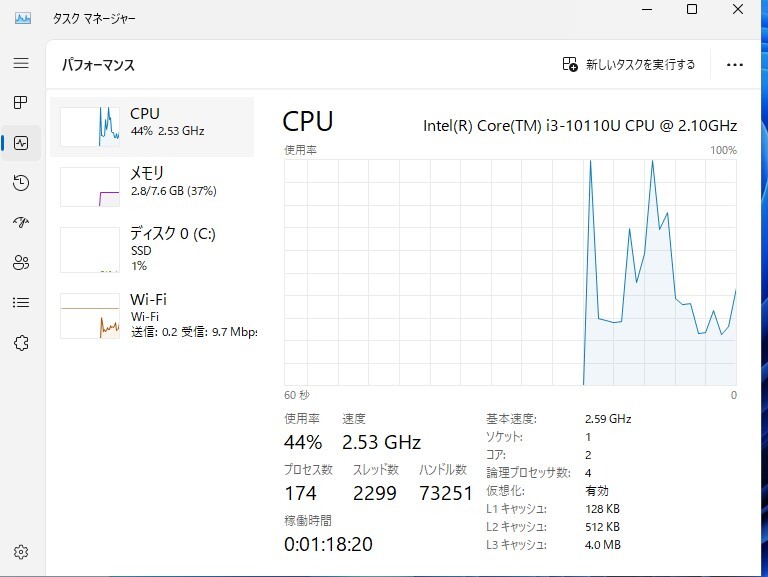
Task: Select the Performance page icon in sidebar
Action: click(21, 143)
